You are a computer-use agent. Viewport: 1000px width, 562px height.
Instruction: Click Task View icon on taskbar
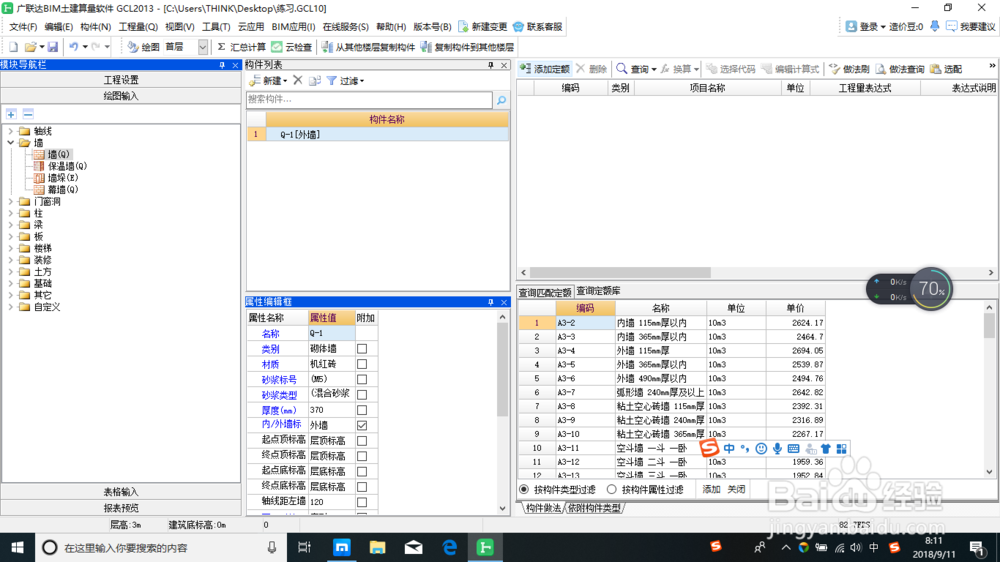tap(305, 547)
